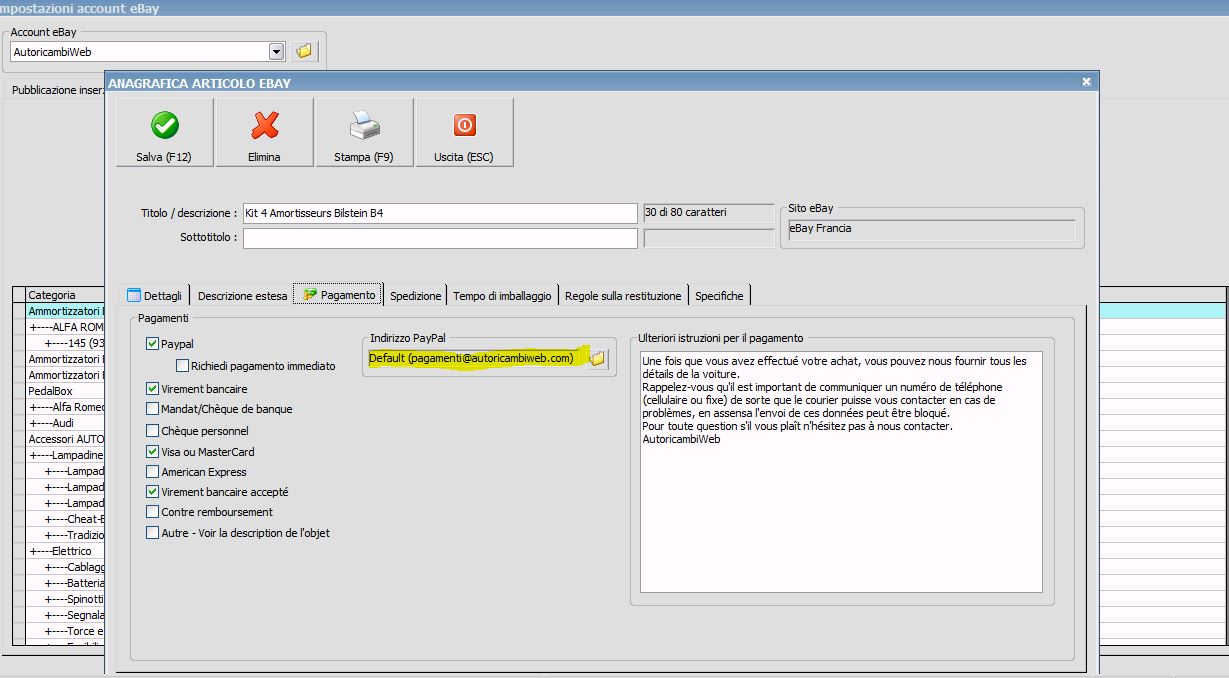Select the +----Tradizio category row
The height and width of the screenshot is (678, 1229).
click(x=66, y=535)
